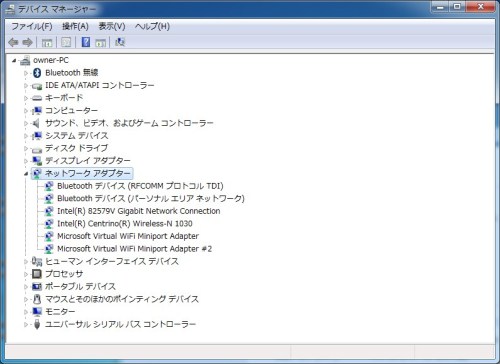Viewport: 500px width, 364px height.
Task: Select Microsoft Virtual WiFi Miniport Adapter #2
Action: coord(134,249)
